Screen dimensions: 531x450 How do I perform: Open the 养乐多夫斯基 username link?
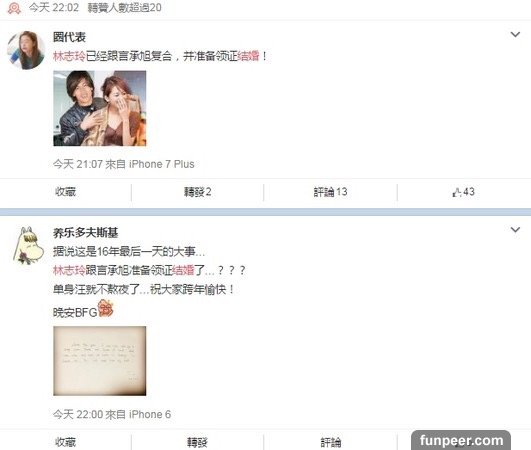coord(85,233)
